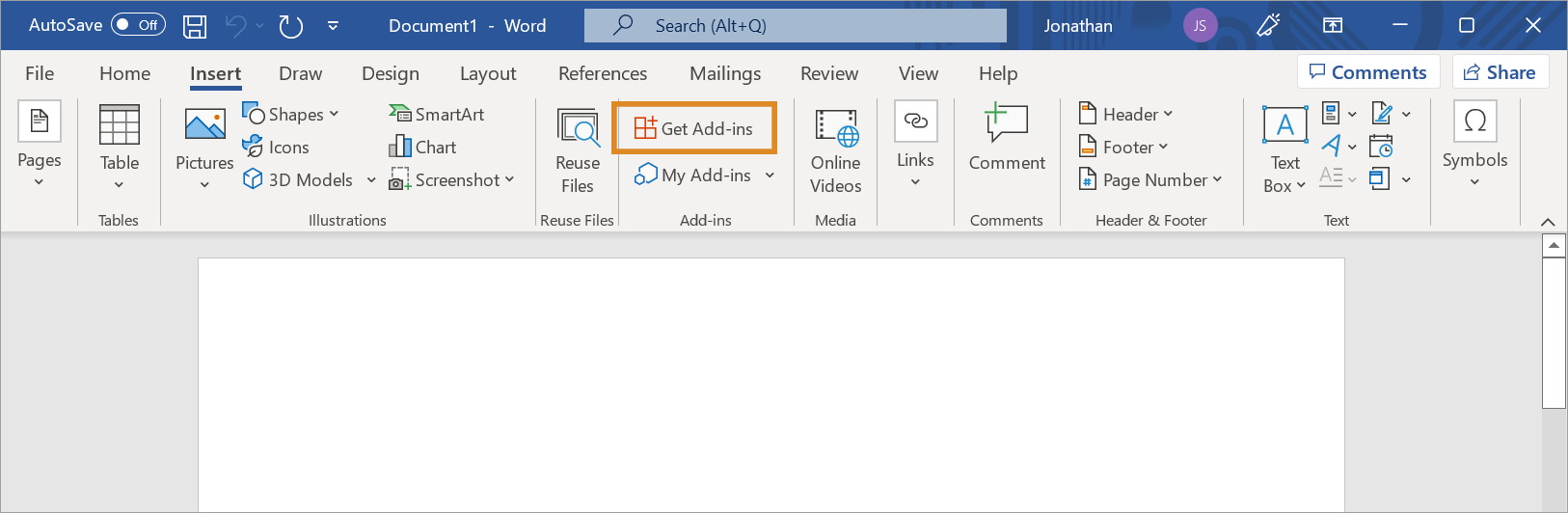This screenshot has height=513, width=1568.
Task: Open the Screenshot tool
Action: (x=451, y=179)
